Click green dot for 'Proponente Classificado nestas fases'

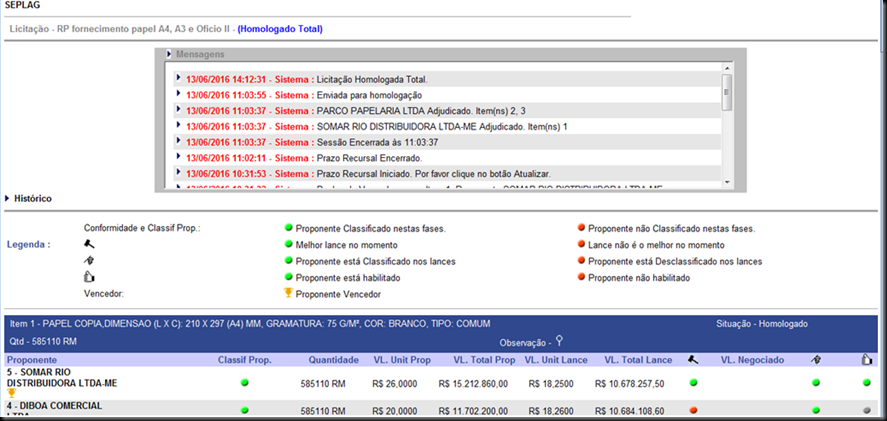289,229
